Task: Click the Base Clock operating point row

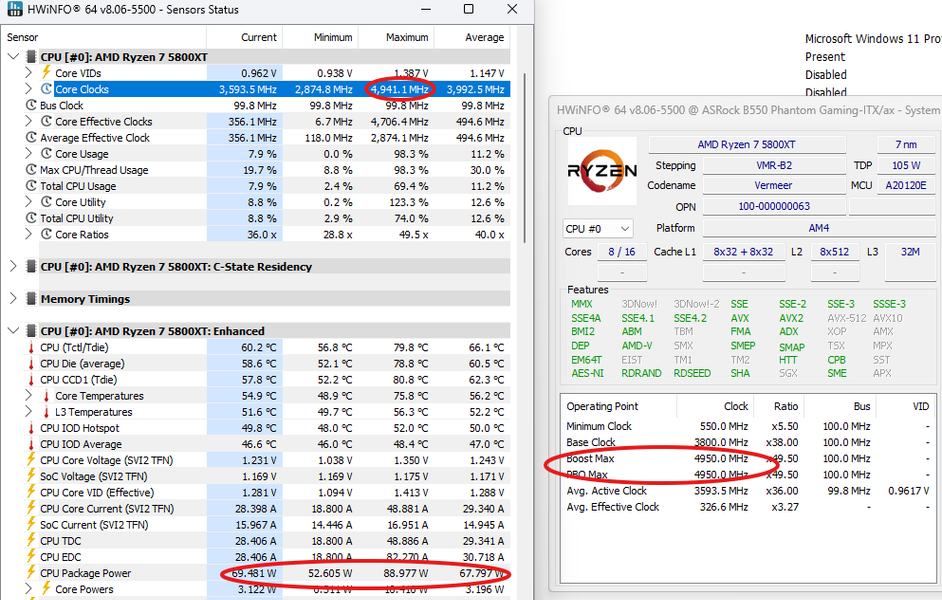Action: coord(747,442)
